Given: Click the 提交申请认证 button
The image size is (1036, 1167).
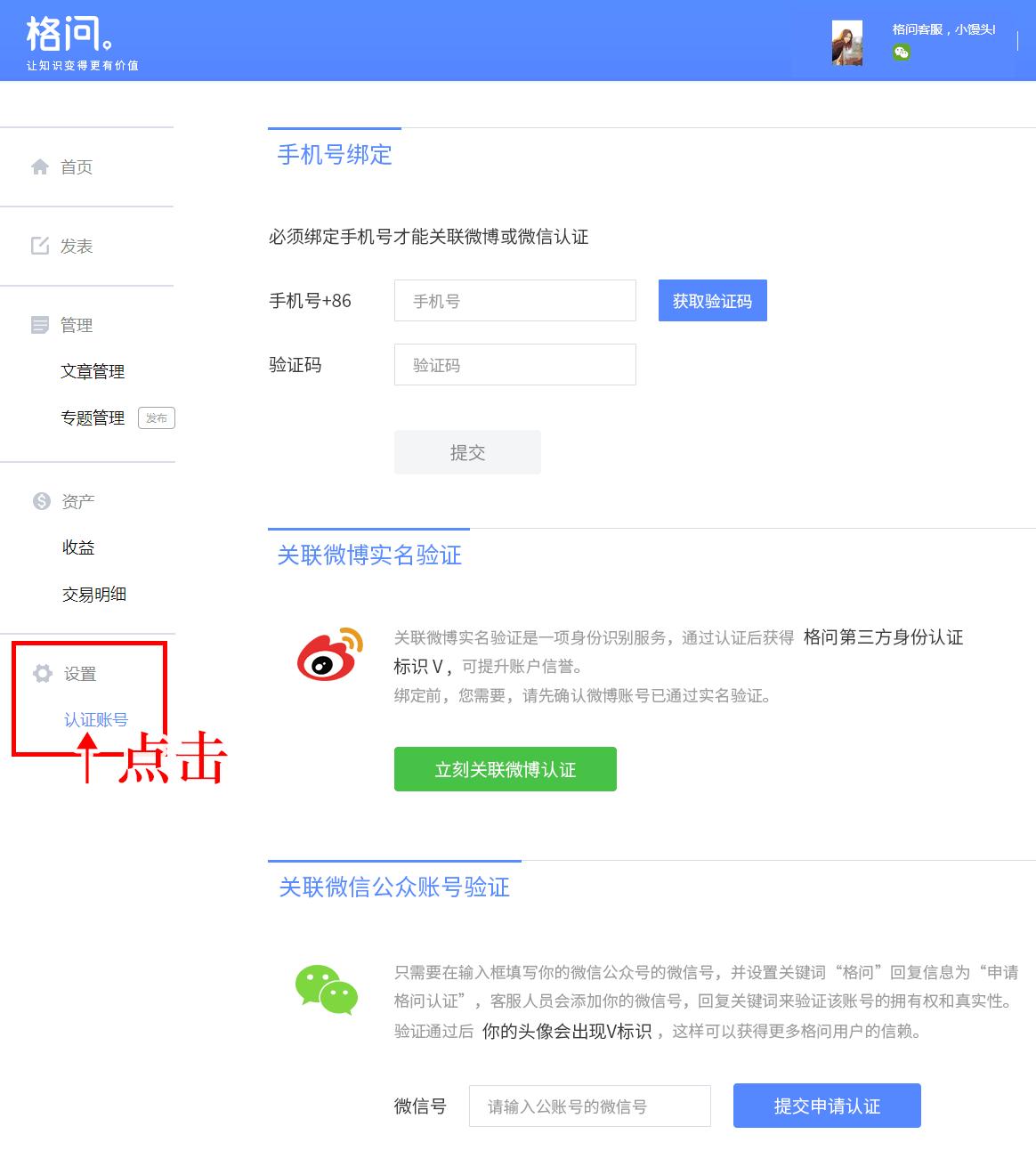Looking at the screenshot, I should click(826, 1106).
